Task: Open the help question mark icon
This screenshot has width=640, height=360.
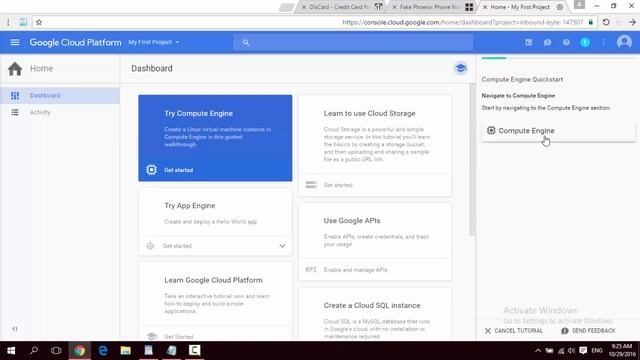Action: click(x=566, y=42)
